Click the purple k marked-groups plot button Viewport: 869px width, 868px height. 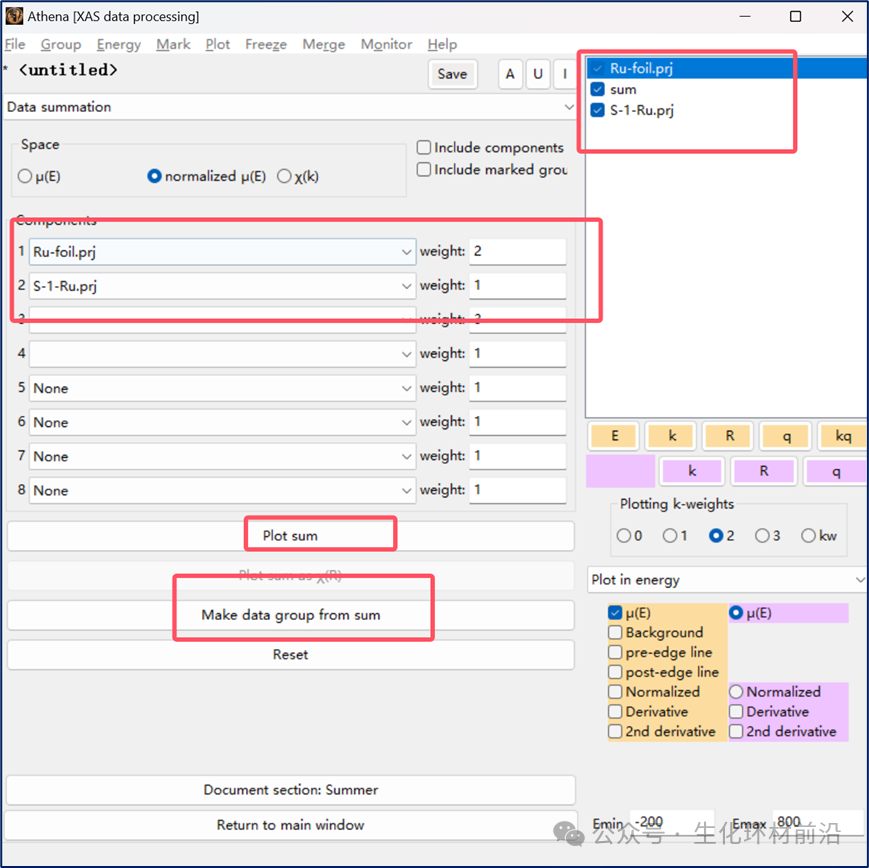pos(692,471)
